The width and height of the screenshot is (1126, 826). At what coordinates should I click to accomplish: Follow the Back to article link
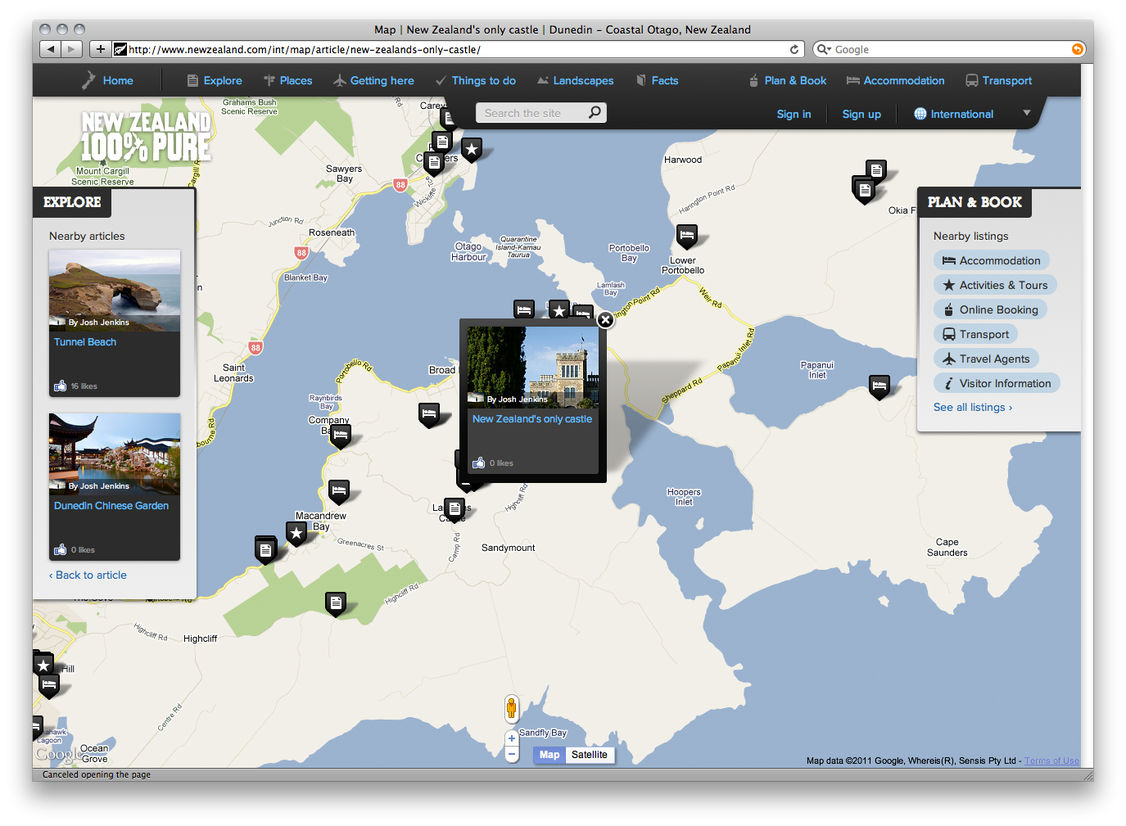click(88, 575)
